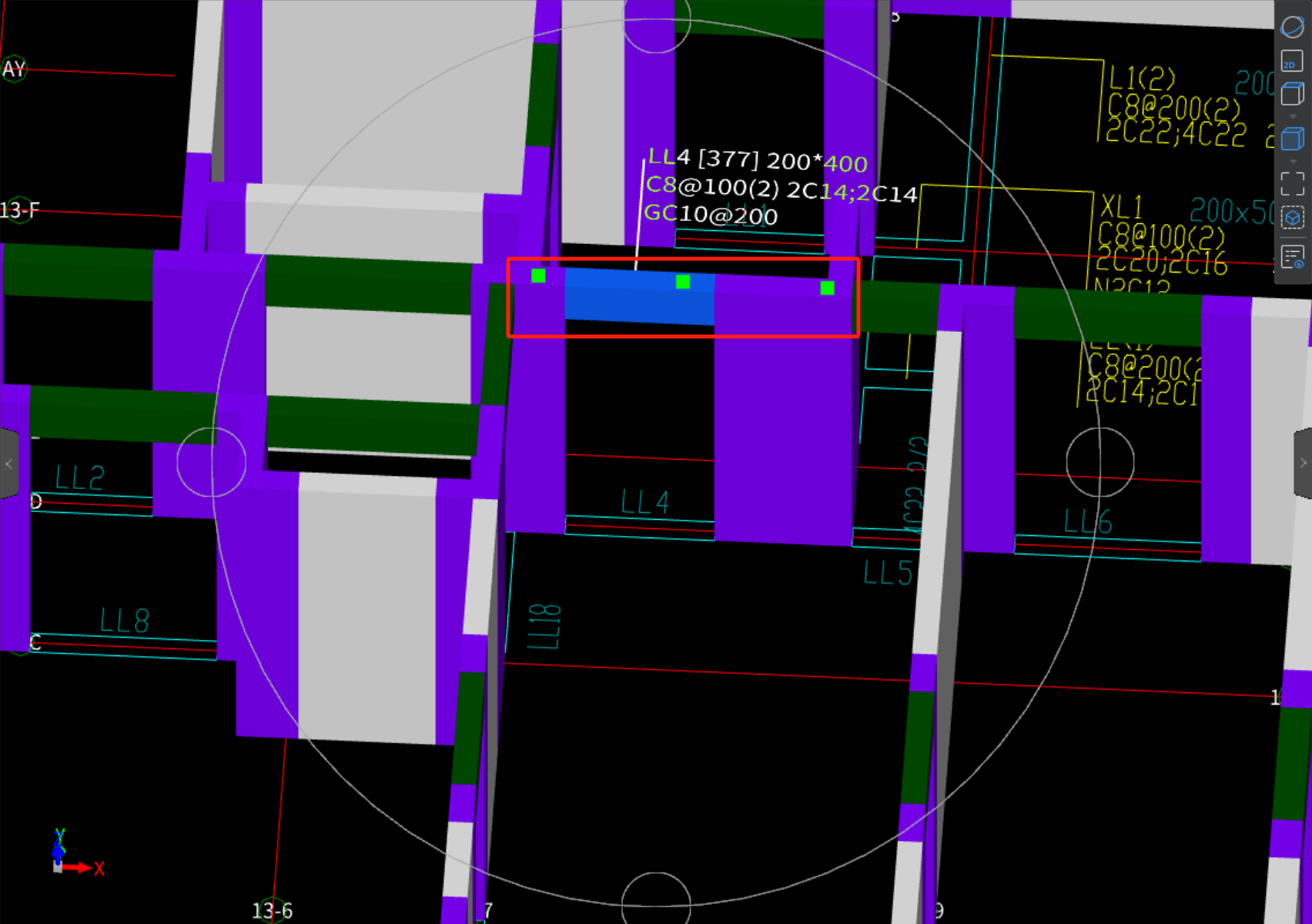
Task: Click the yellow L1(2) beam label
Action: coord(1142,78)
